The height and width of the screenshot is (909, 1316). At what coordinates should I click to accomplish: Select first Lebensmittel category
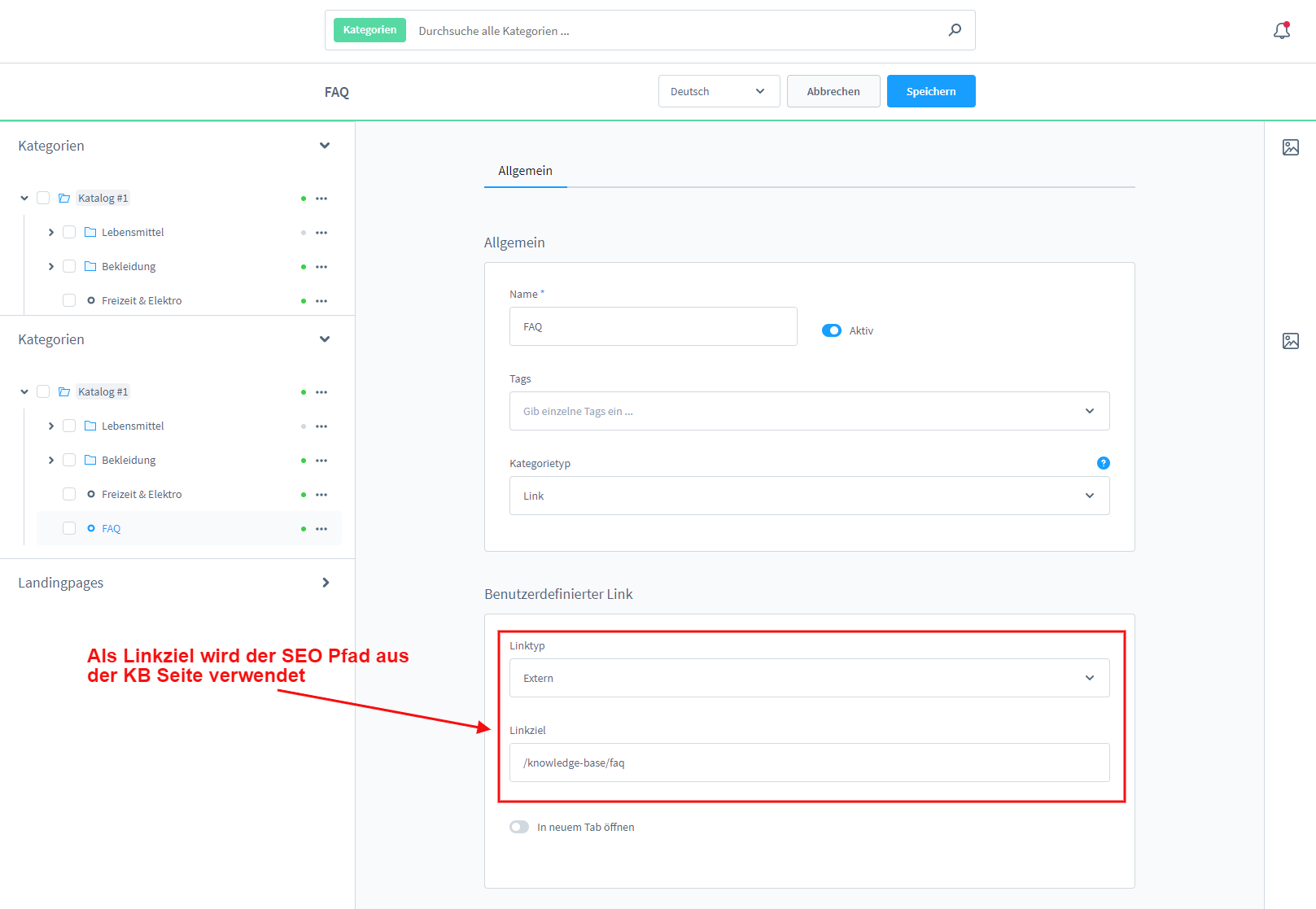pos(133,232)
